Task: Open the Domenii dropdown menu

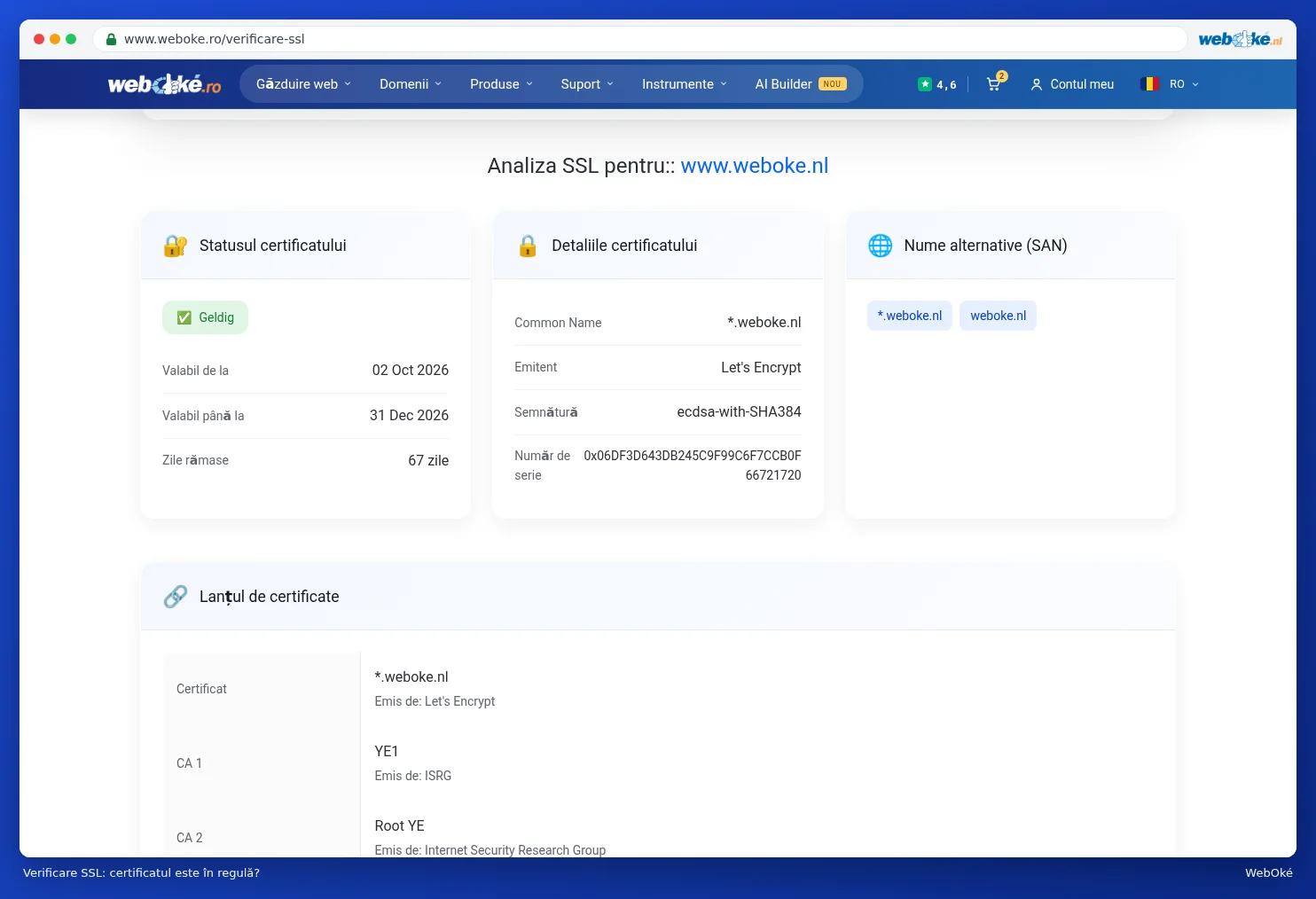Action: point(411,84)
